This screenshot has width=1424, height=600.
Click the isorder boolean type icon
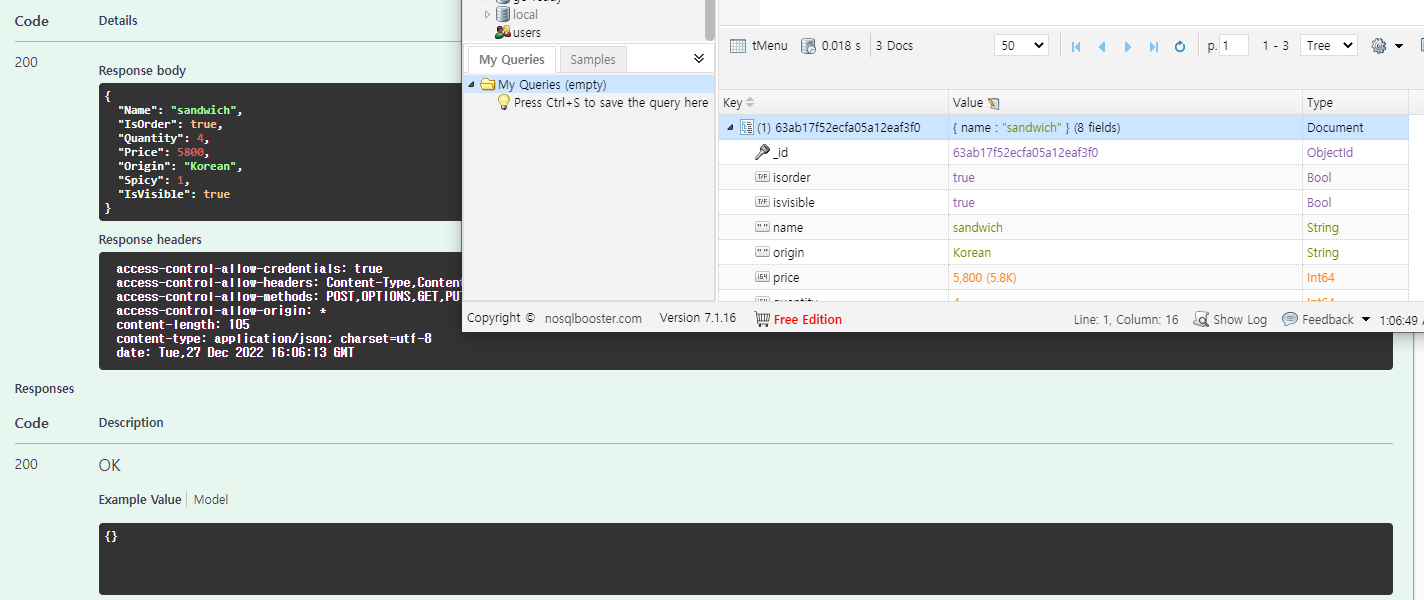(762, 177)
